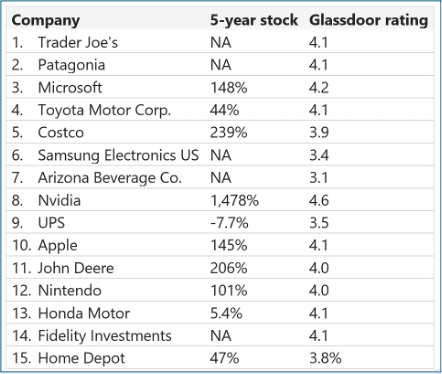Click Arizona Beverage Co. cell
The width and height of the screenshot is (442, 374).
click(x=109, y=178)
